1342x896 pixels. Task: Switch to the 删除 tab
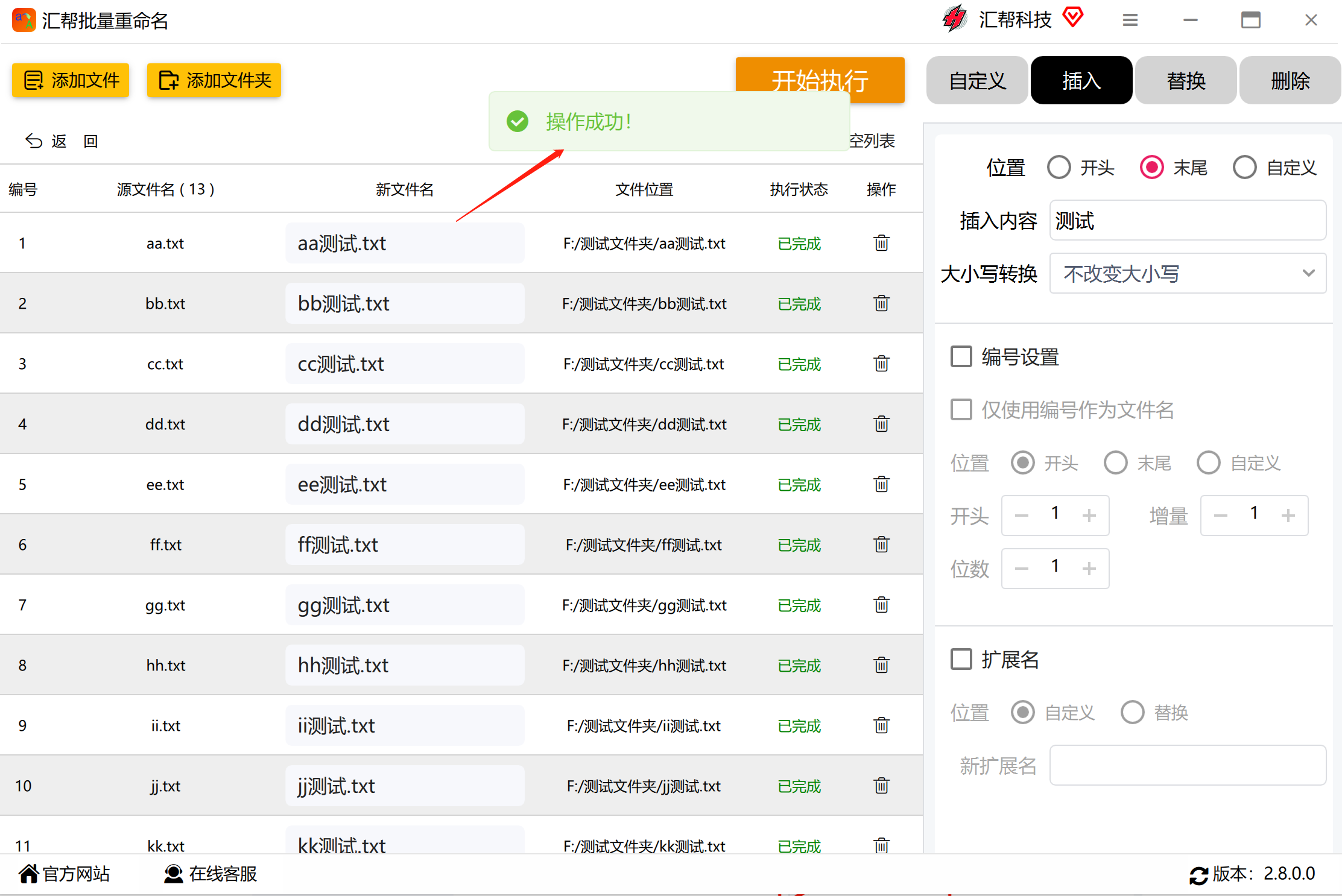tap(1290, 80)
